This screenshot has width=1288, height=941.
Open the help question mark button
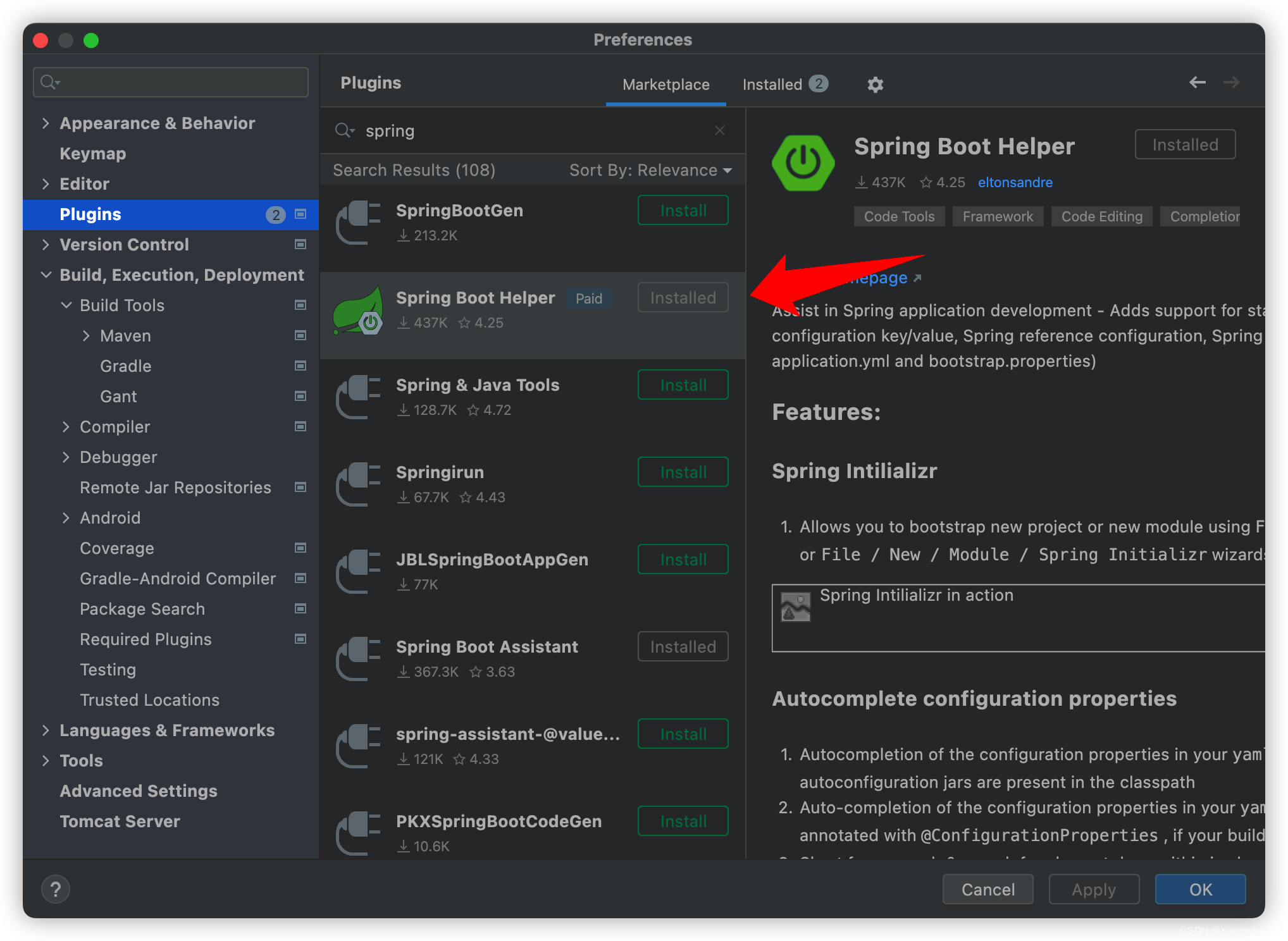[x=56, y=889]
